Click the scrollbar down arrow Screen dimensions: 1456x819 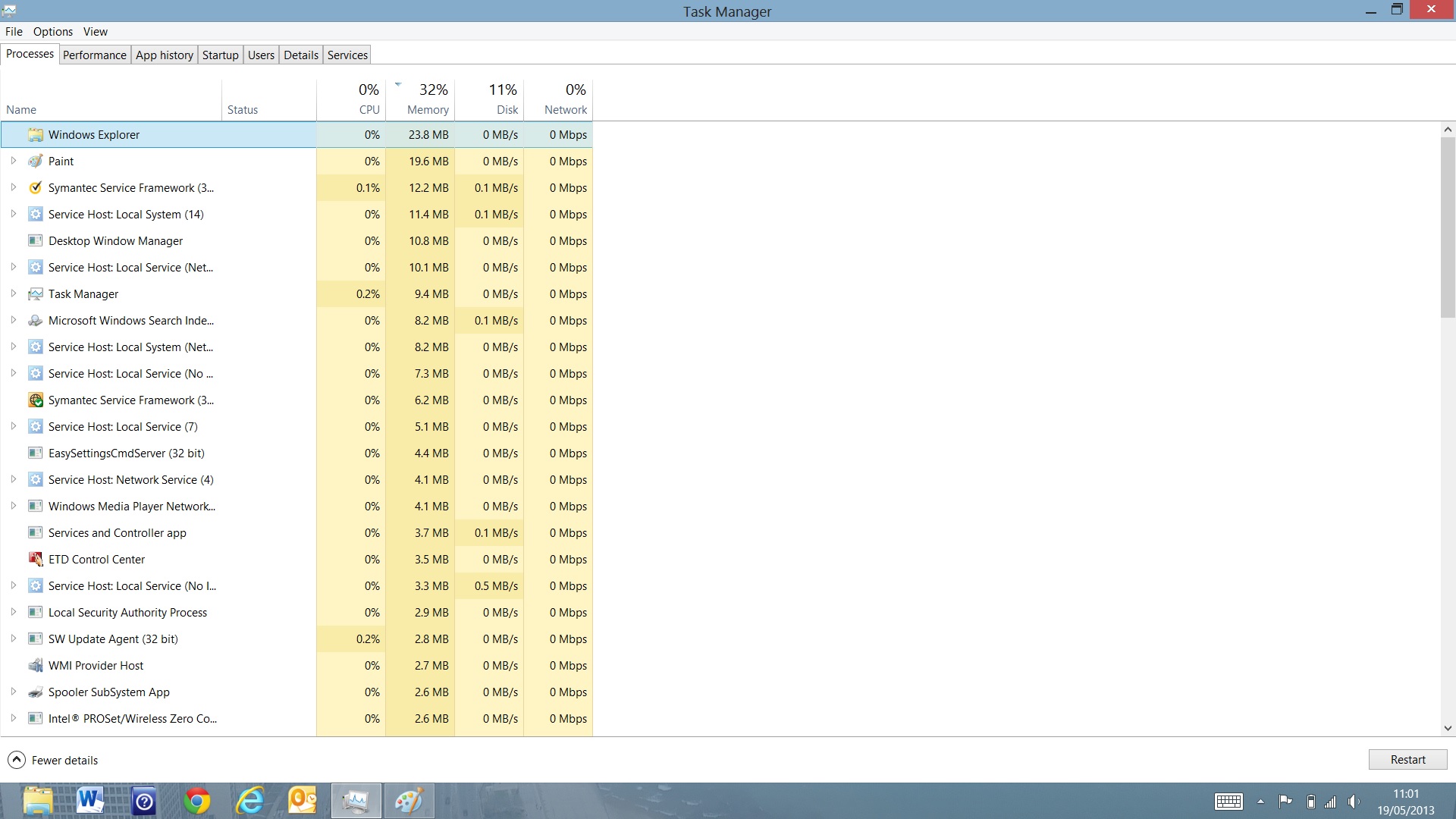[x=1448, y=728]
